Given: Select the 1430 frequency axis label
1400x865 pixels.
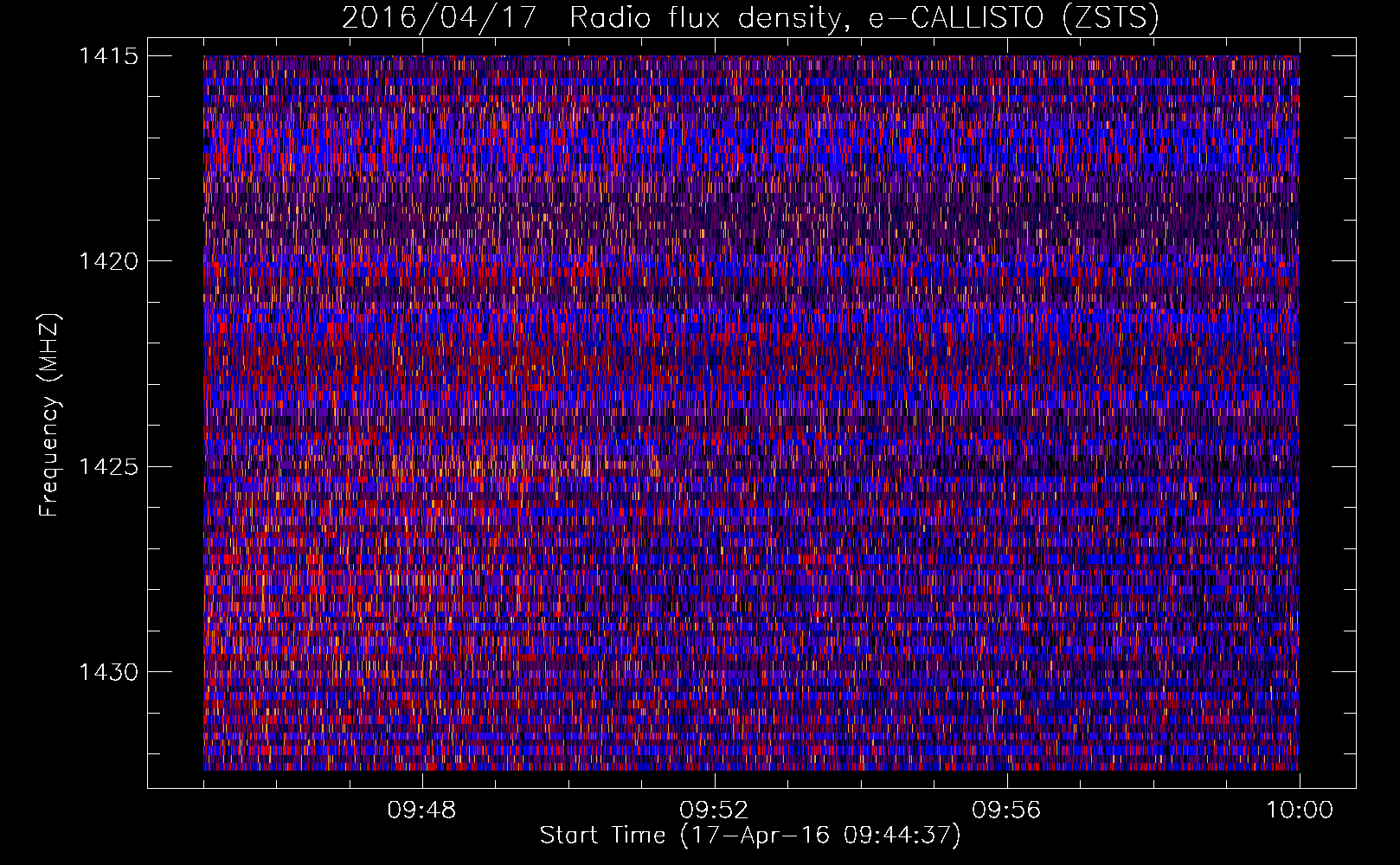Looking at the screenshot, I should coord(108,672).
